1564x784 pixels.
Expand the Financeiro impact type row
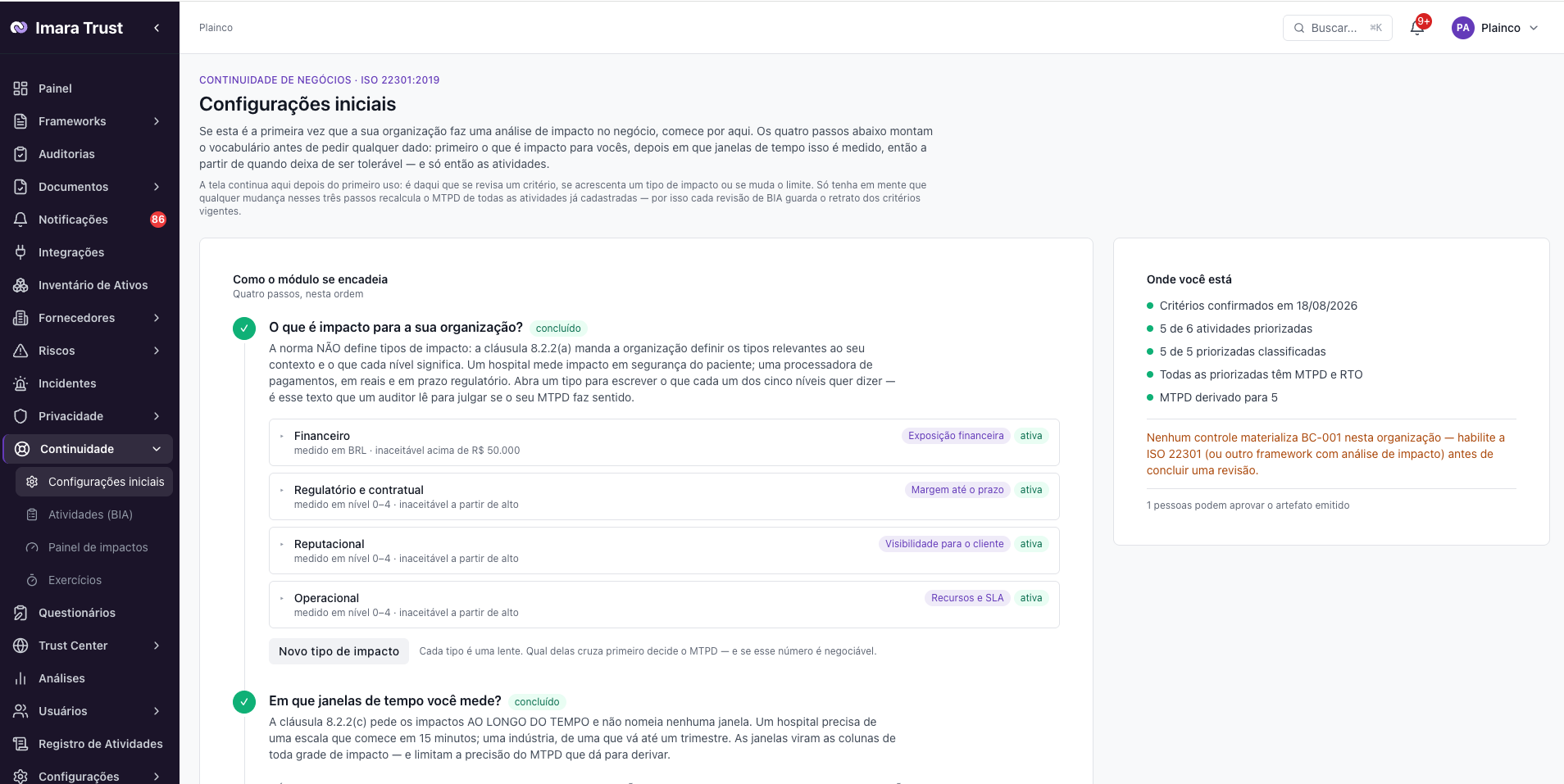664,442
